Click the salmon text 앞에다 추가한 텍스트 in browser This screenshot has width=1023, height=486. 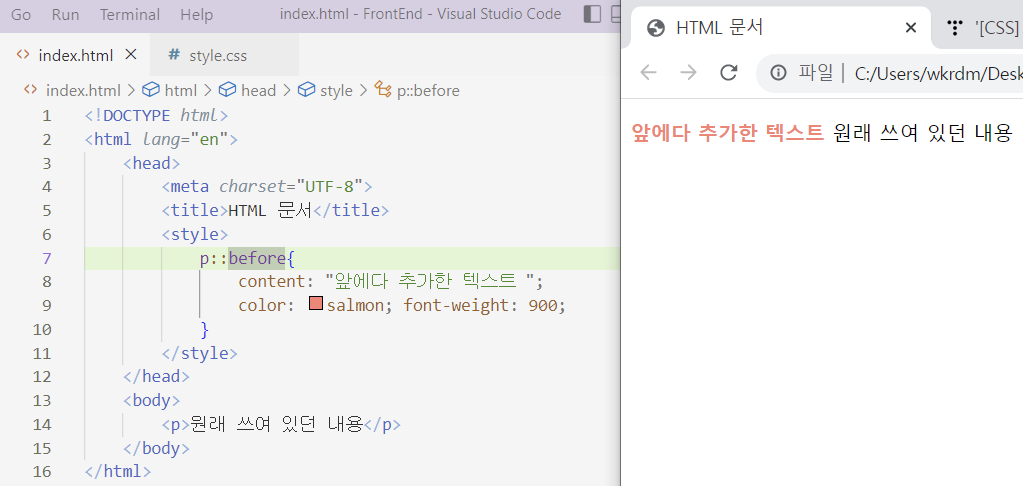[728, 132]
